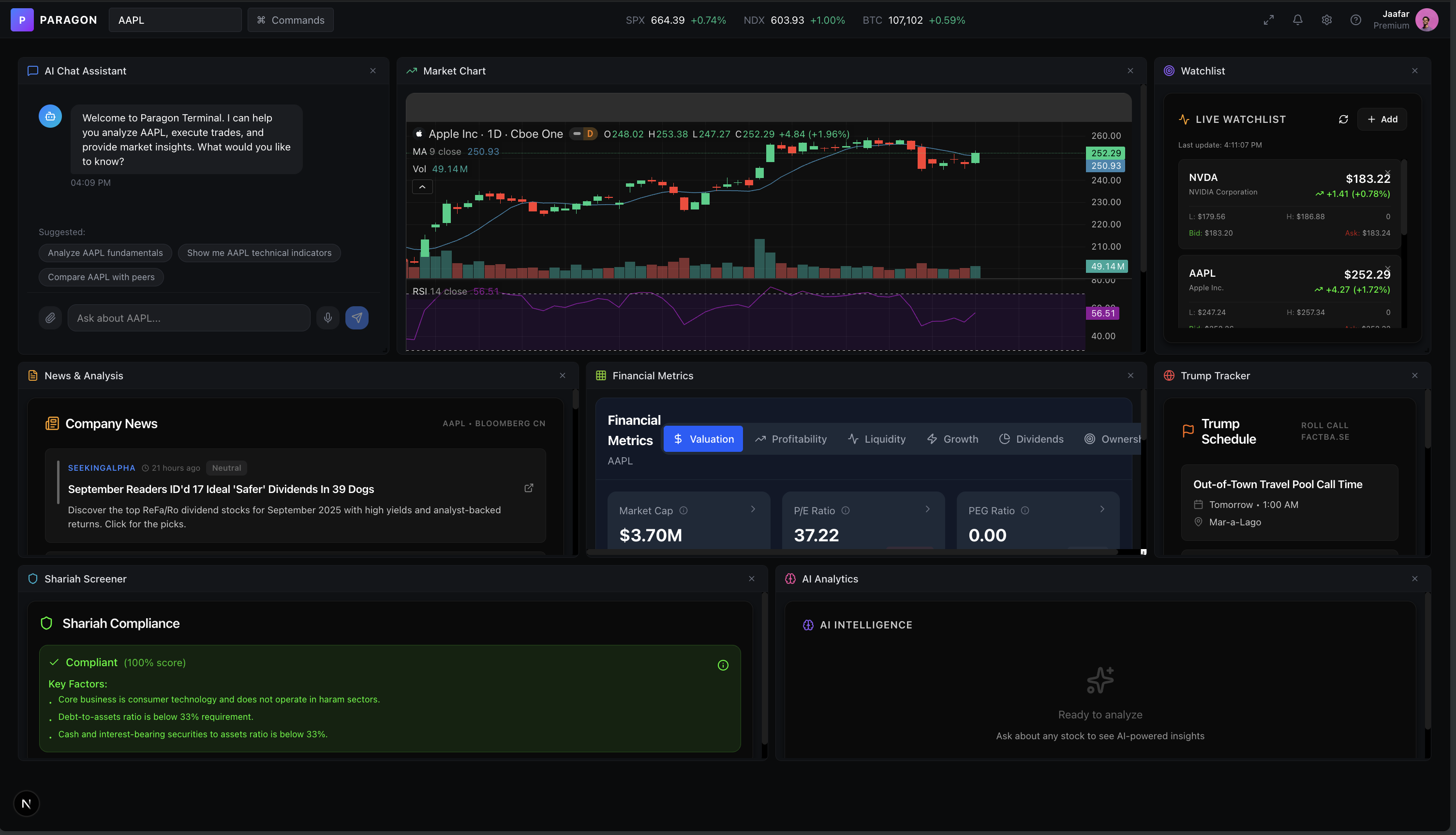The image size is (1456, 835).
Task: Select the Dividends metrics tab
Action: click(1031, 439)
